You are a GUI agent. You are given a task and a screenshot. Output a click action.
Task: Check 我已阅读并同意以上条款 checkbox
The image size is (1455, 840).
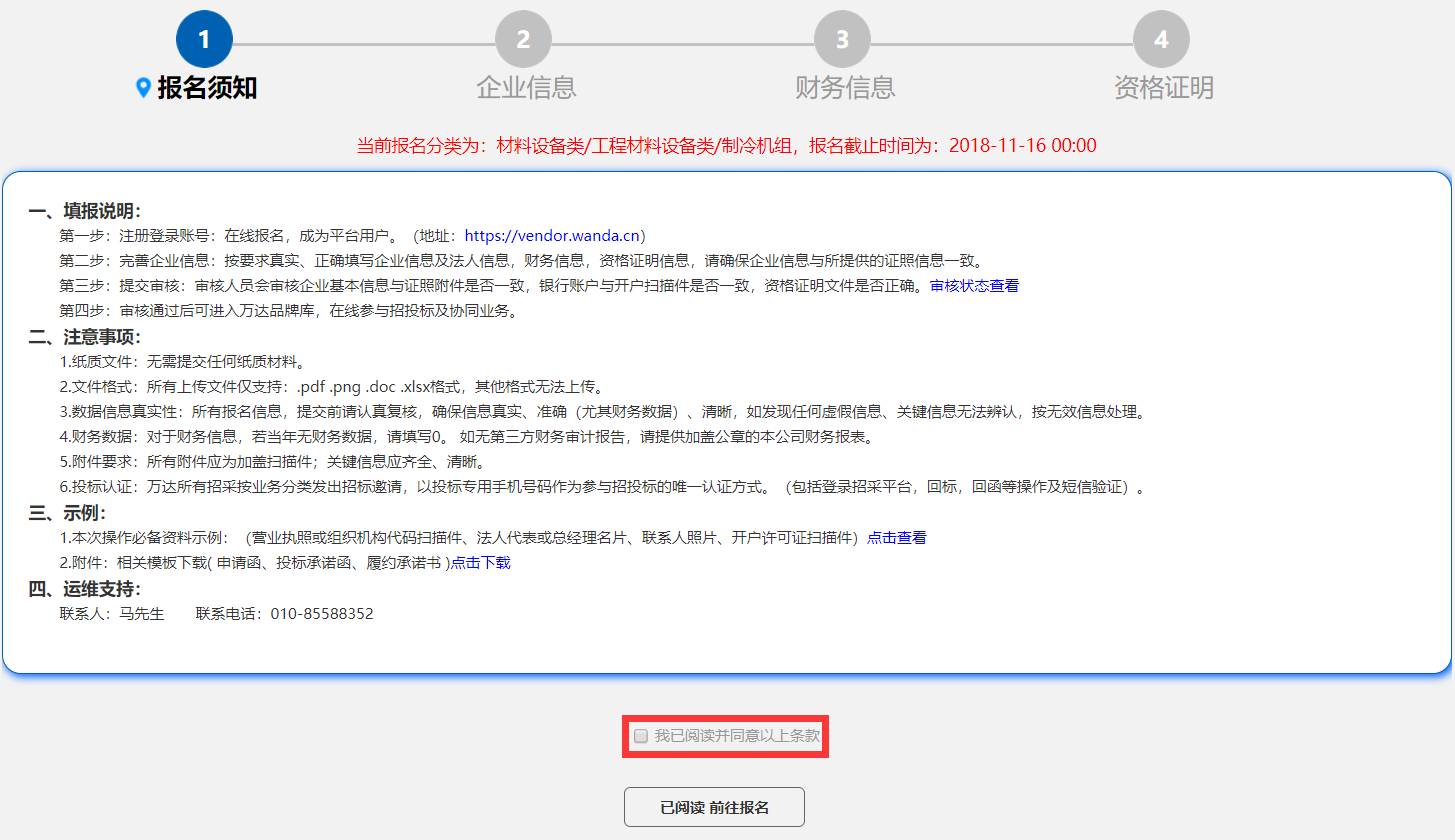click(x=641, y=736)
